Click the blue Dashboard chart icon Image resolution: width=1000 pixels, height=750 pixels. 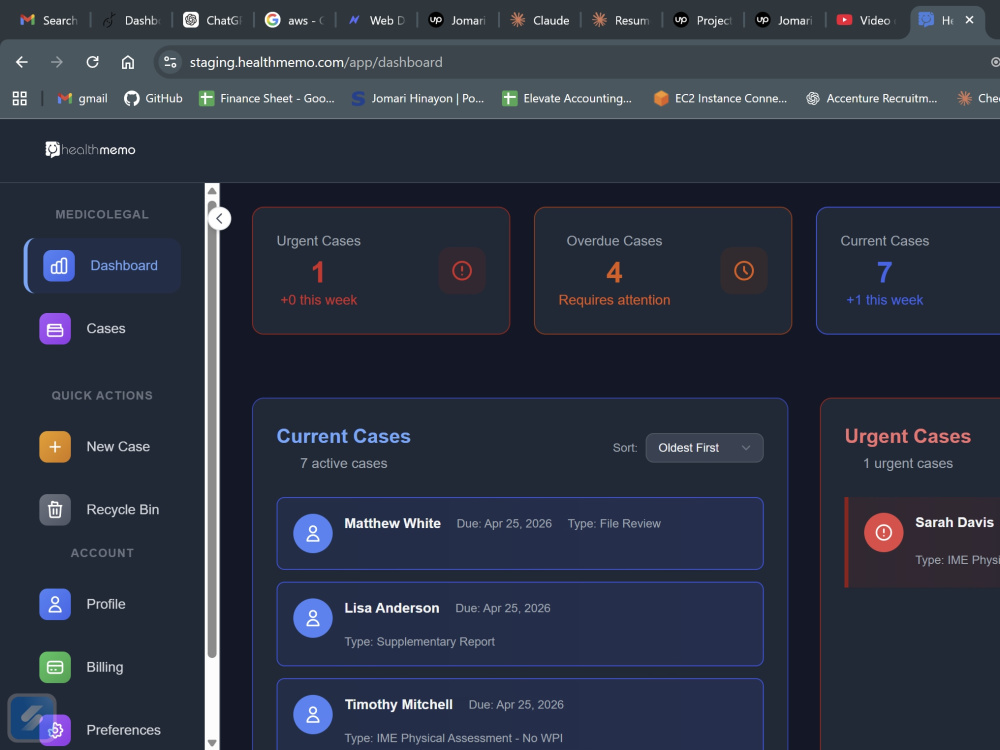59,265
